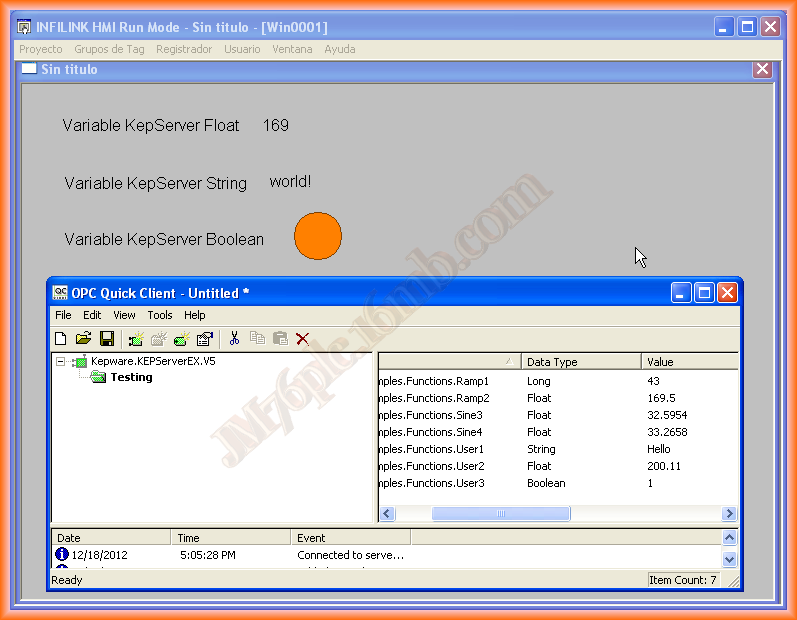Open the Grupos de Tag menu

tap(108, 49)
